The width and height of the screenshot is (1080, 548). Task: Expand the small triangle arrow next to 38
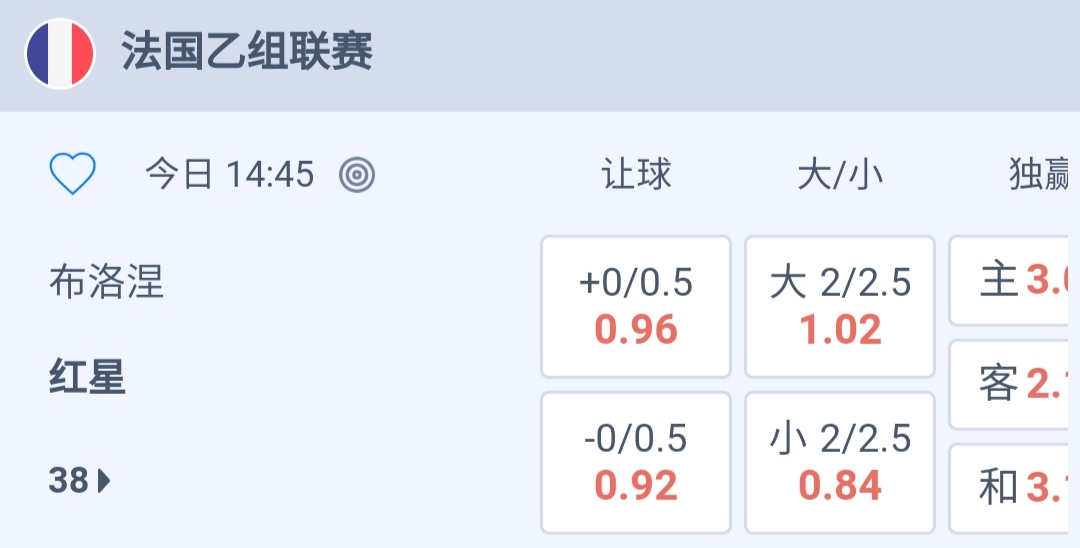click(x=105, y=482)
